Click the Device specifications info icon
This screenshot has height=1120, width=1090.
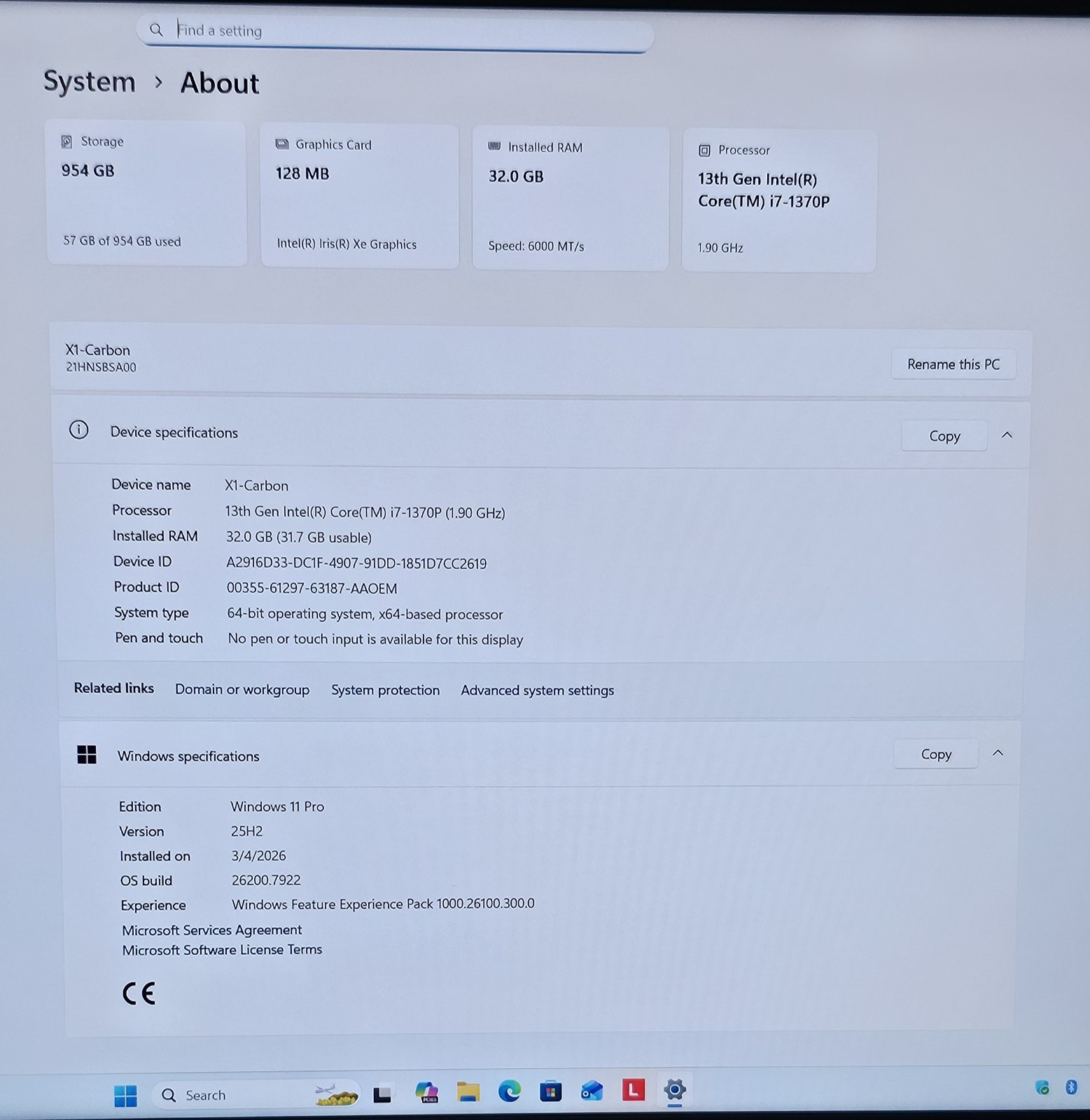tap(78, 430)
